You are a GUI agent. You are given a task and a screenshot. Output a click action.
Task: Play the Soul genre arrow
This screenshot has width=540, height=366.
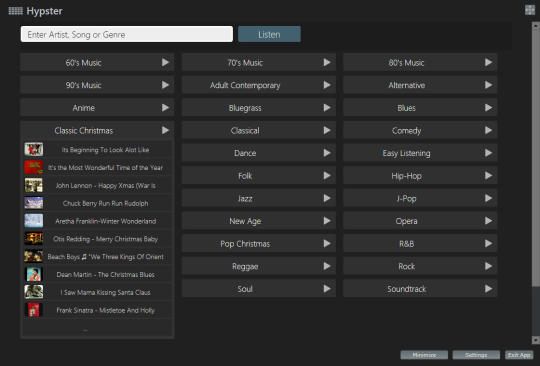[327, 289]
